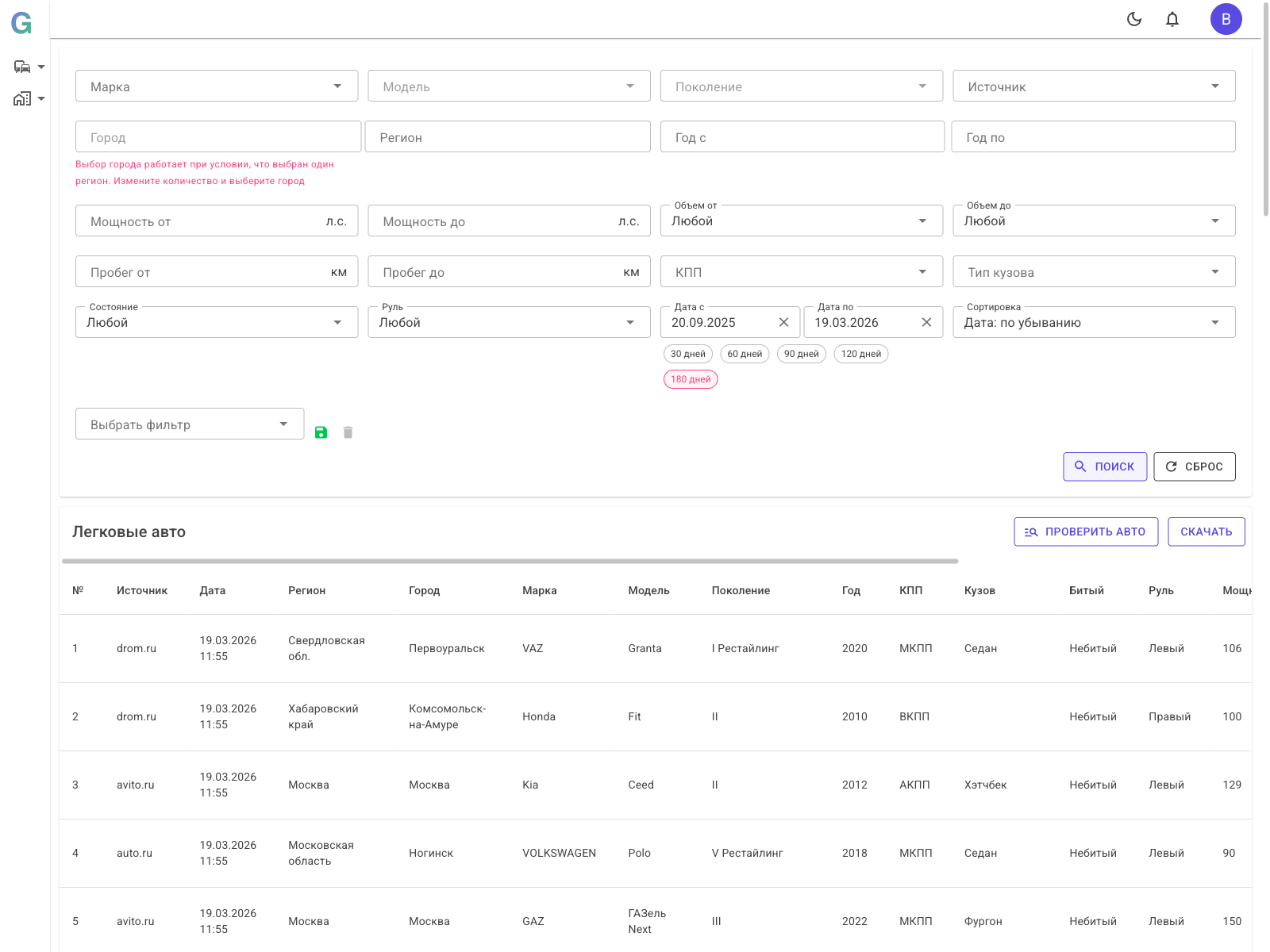Open real estate menu in sidebar
This screenshot has width=1270, height=952.
29,99
